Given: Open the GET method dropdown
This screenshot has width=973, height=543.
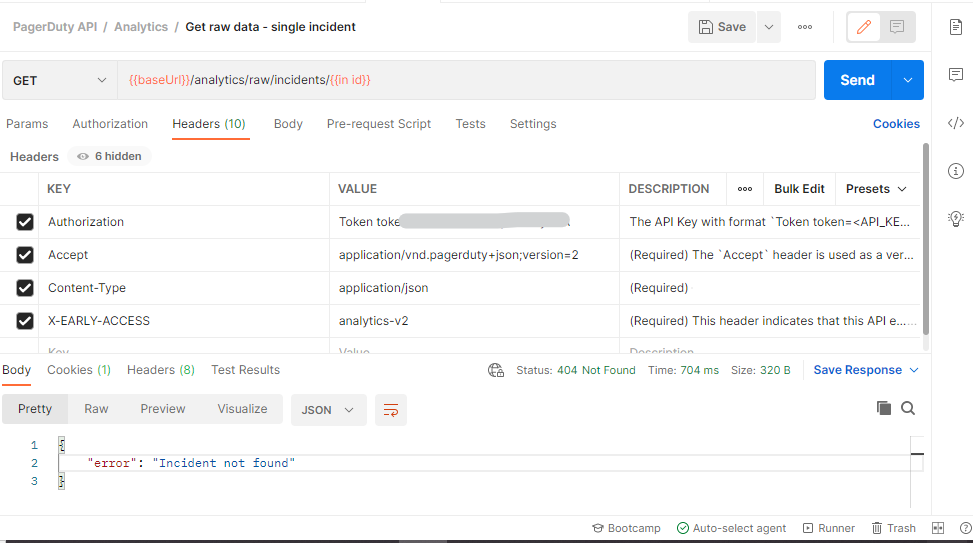Looking at the screenshot, I should click(60, 80).
